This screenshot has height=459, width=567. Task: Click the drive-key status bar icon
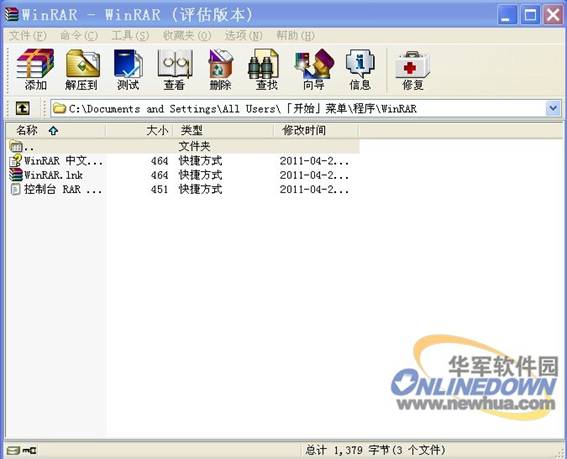click(x=22, y=450)
